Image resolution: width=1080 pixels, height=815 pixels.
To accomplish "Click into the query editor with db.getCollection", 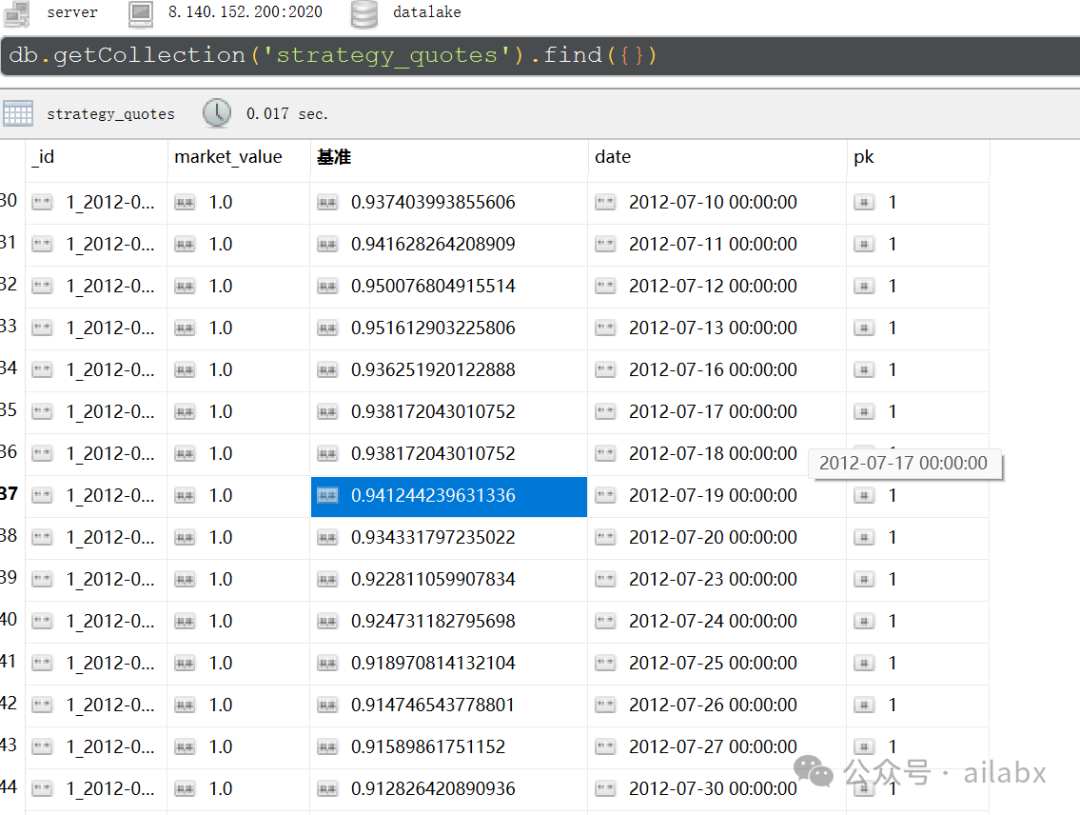I will (540, 56).
